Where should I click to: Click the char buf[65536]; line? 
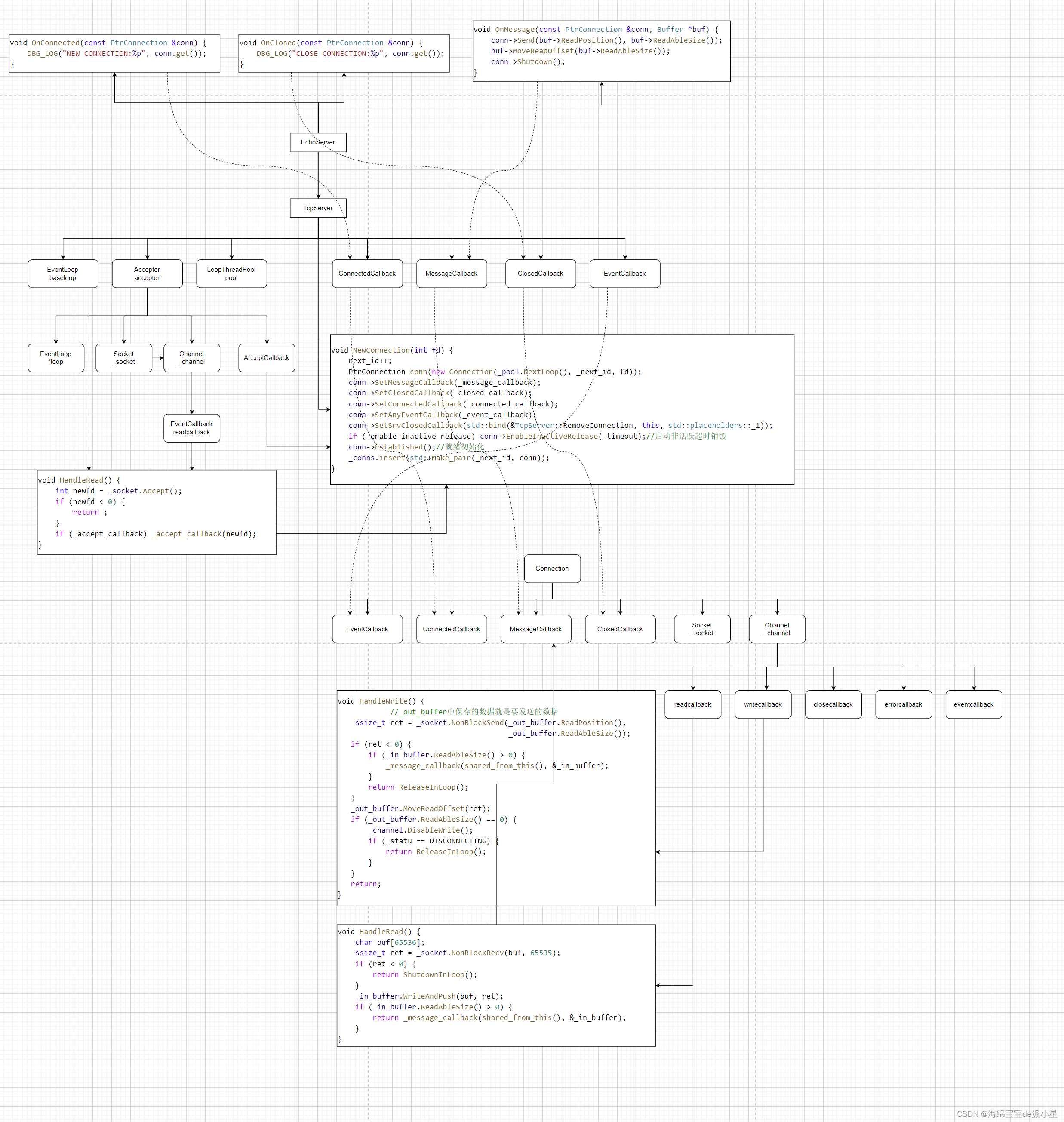coord(390,944)
